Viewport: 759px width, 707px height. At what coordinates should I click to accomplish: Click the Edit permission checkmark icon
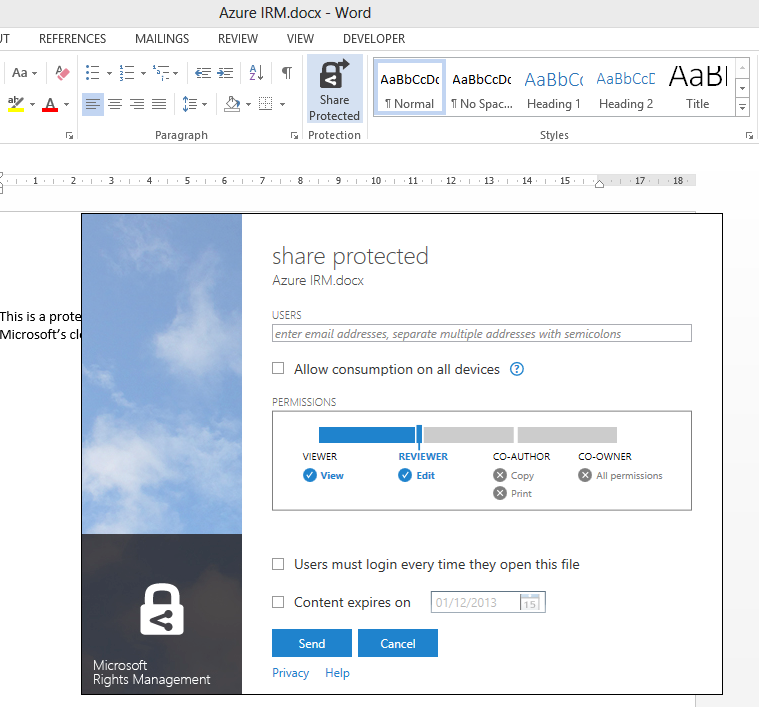tap(405, 476)
